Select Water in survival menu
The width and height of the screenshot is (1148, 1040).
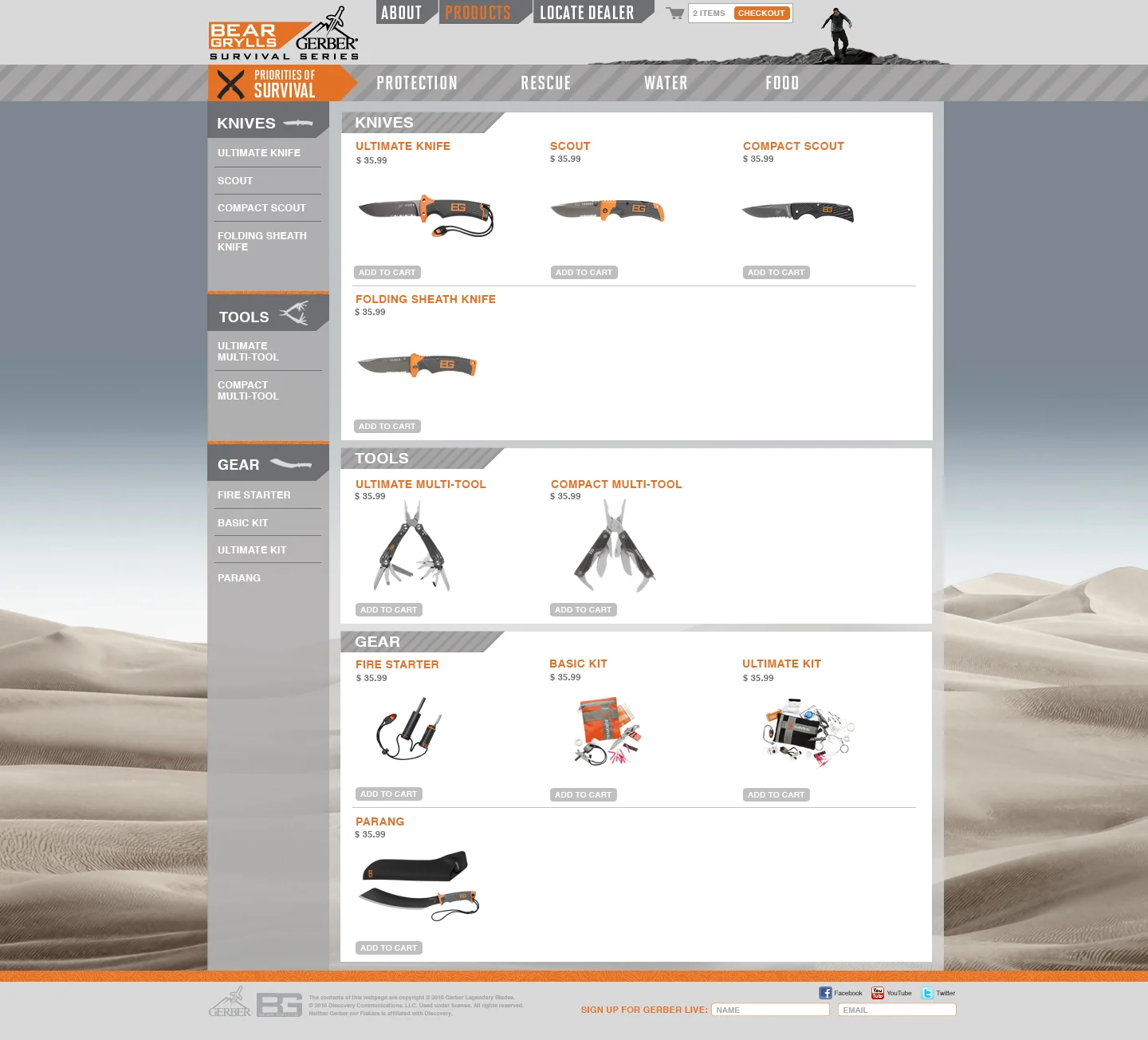[666, 83]
